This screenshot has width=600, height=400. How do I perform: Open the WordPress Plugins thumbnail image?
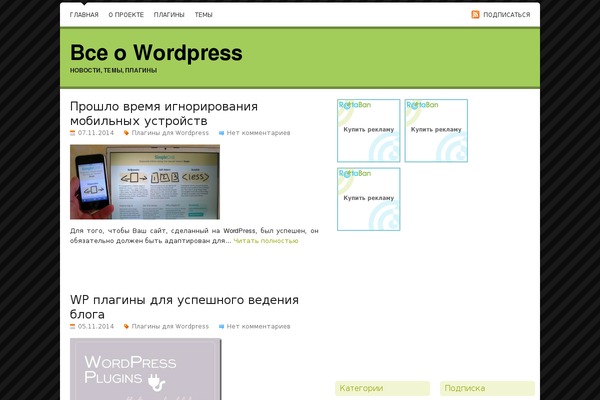[x=145, y=369]
